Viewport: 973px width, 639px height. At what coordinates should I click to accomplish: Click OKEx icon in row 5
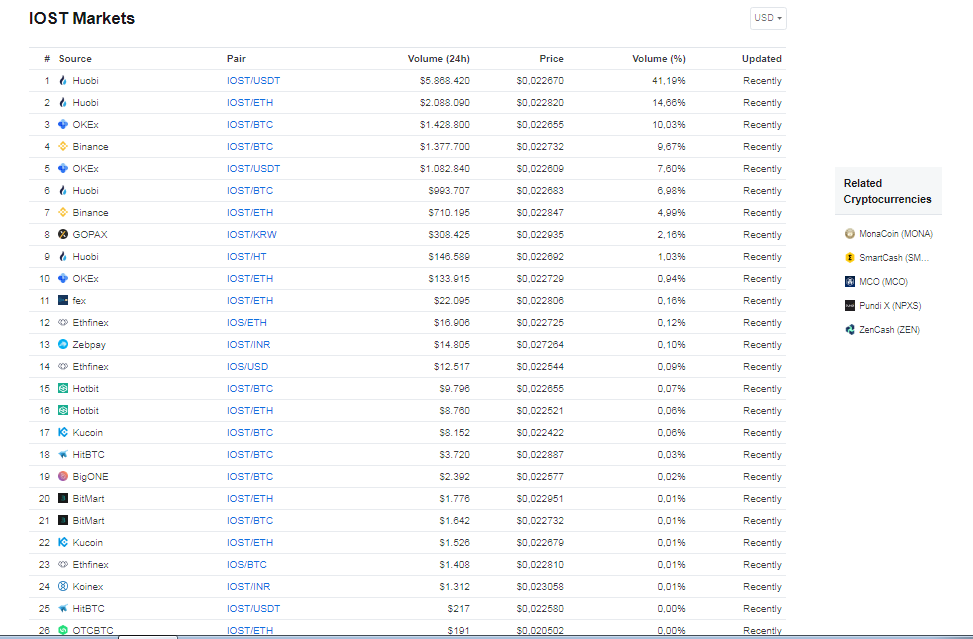pos(63,169)
